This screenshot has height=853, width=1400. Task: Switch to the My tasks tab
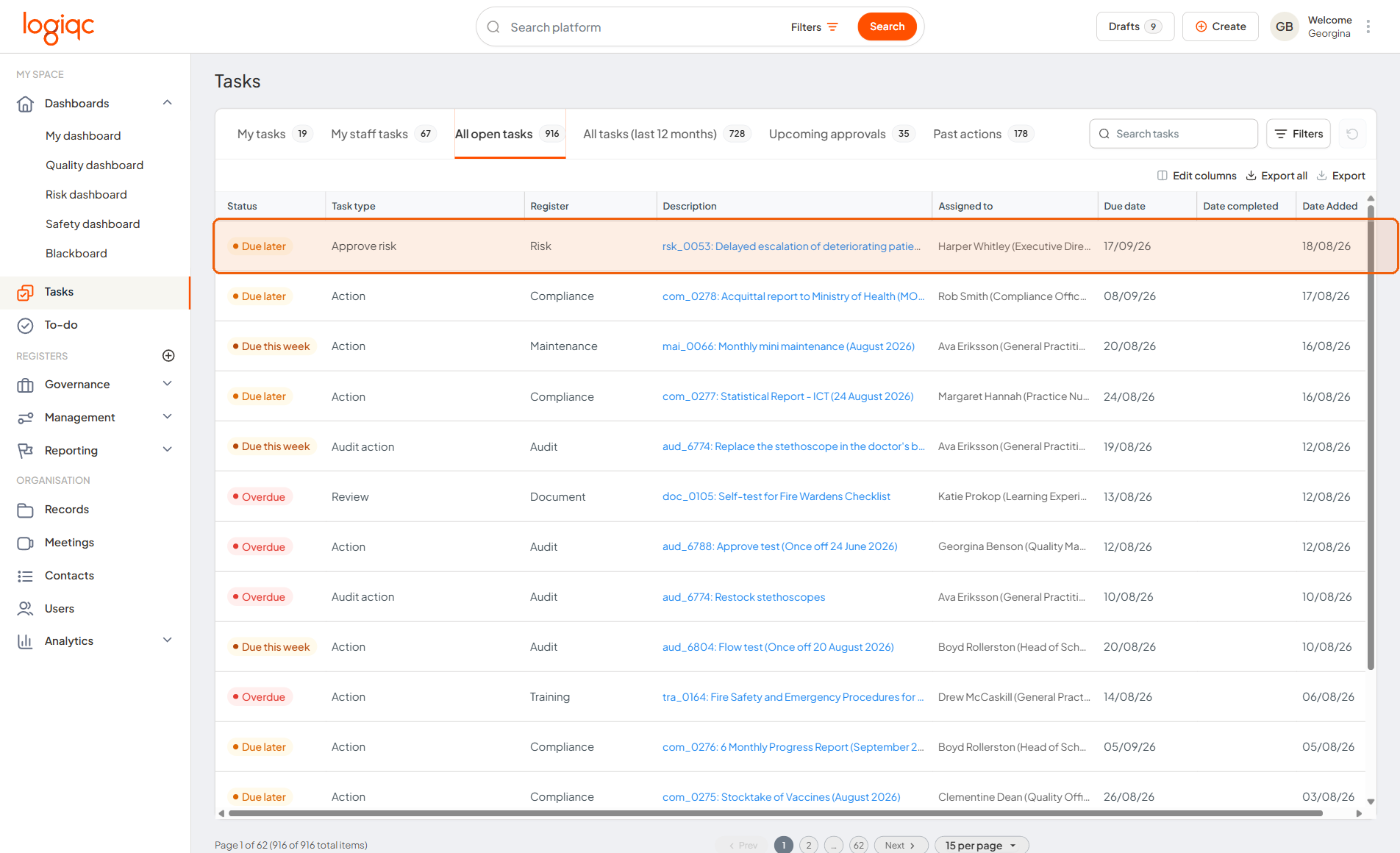point(273,134)
